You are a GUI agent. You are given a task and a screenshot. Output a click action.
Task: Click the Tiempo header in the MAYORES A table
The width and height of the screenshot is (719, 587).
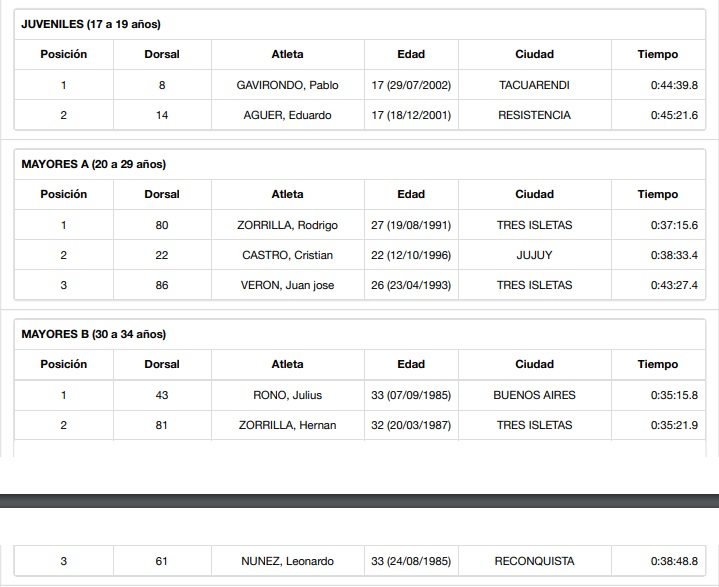coord(657,194)
